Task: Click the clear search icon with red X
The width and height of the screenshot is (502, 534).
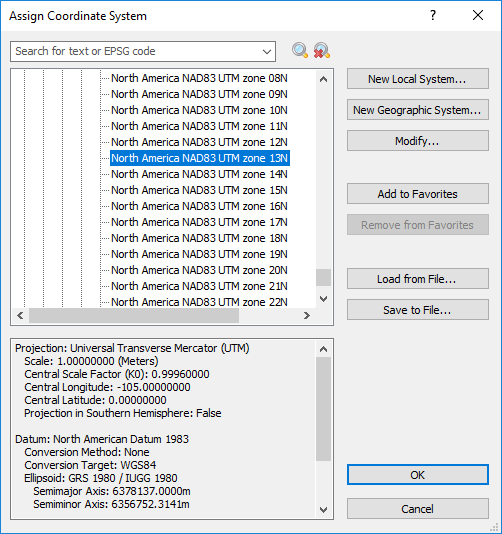Action: tap(321, 51)
